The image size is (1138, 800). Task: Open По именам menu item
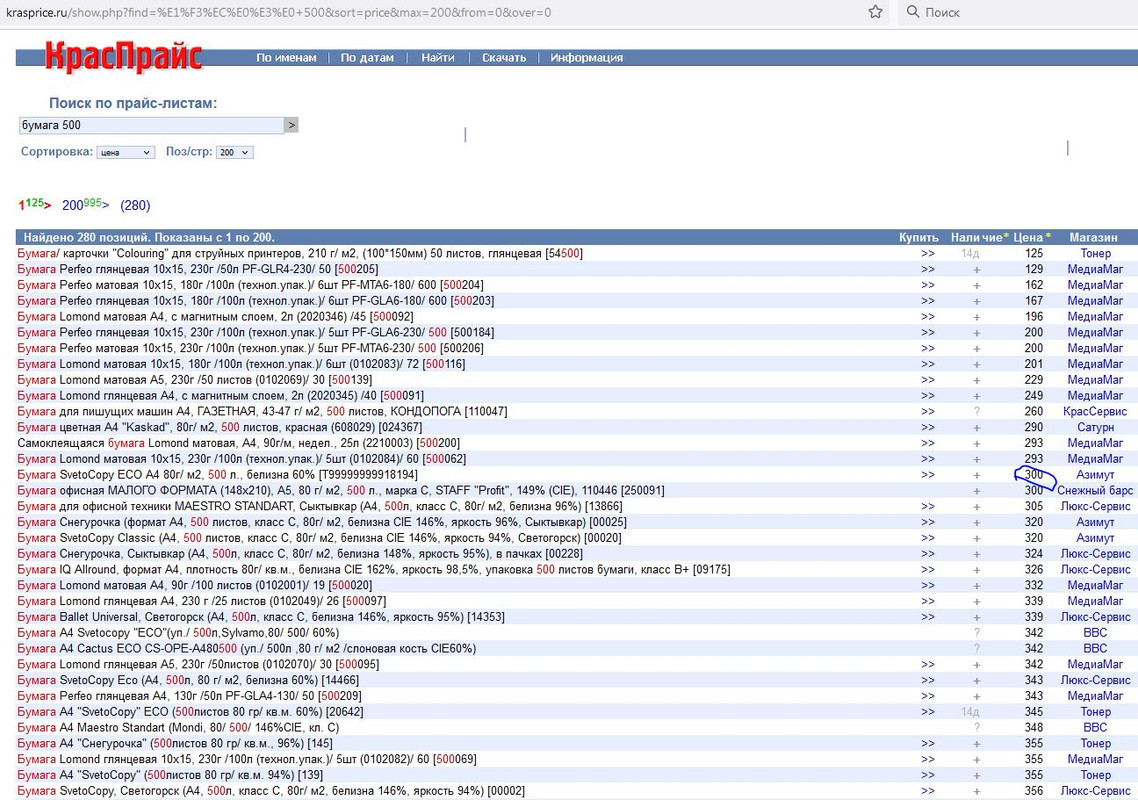tap(286, 57)
